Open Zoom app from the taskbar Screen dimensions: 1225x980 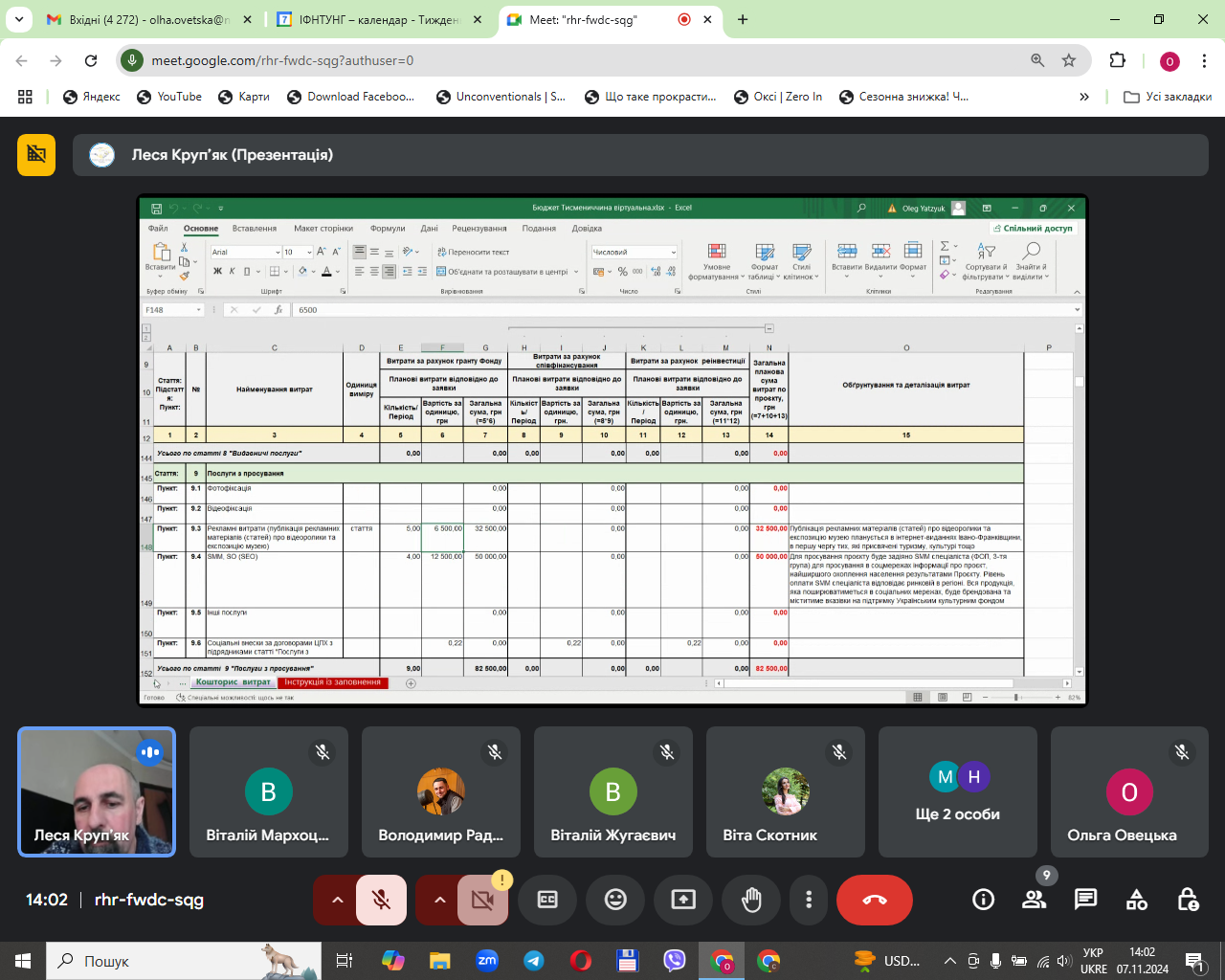487,961
